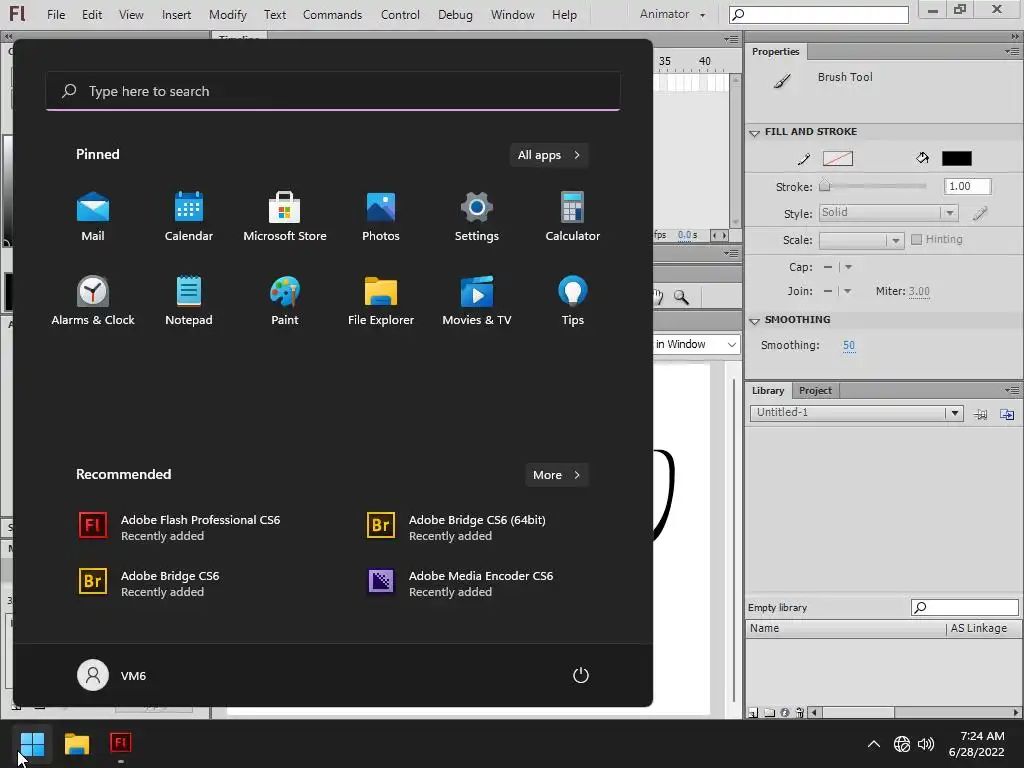Open the stroke Style dropdown
The width and height of the screenshot is (1024, 768).
coord(888,213)
